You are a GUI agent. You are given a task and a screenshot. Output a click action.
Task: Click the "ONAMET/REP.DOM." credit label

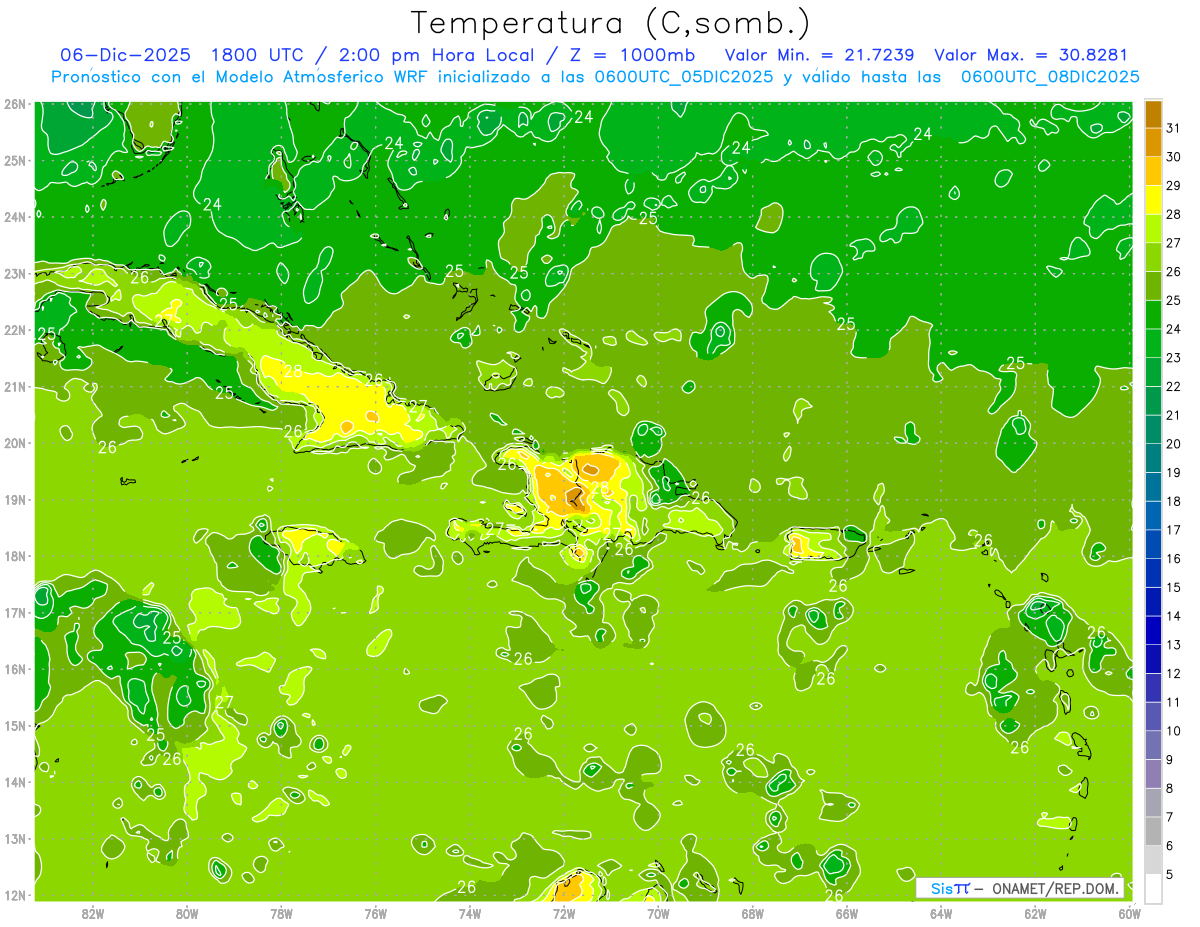1056,888
